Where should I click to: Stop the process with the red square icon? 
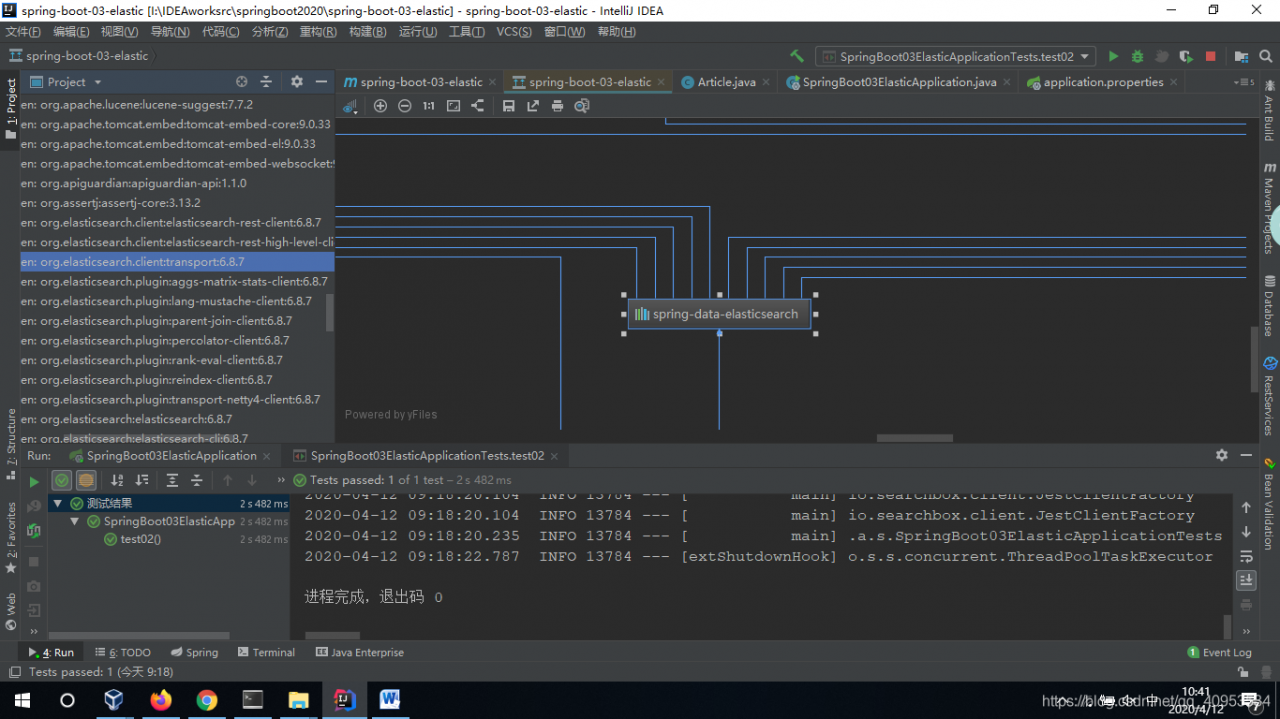coord(1210,57)
